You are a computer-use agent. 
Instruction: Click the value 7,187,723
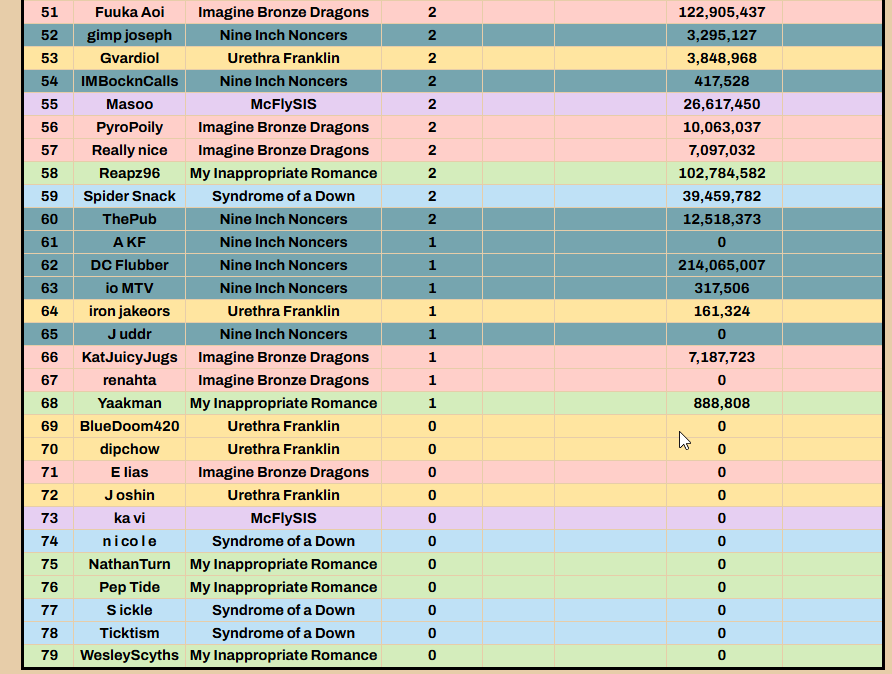pos(721,358)
